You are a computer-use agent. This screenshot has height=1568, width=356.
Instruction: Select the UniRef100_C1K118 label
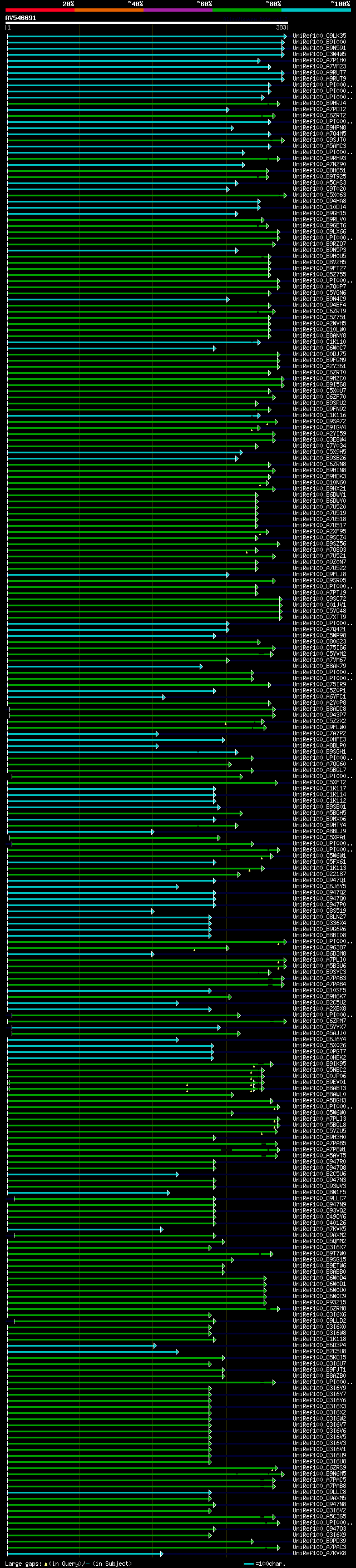tap(319, 1338)
